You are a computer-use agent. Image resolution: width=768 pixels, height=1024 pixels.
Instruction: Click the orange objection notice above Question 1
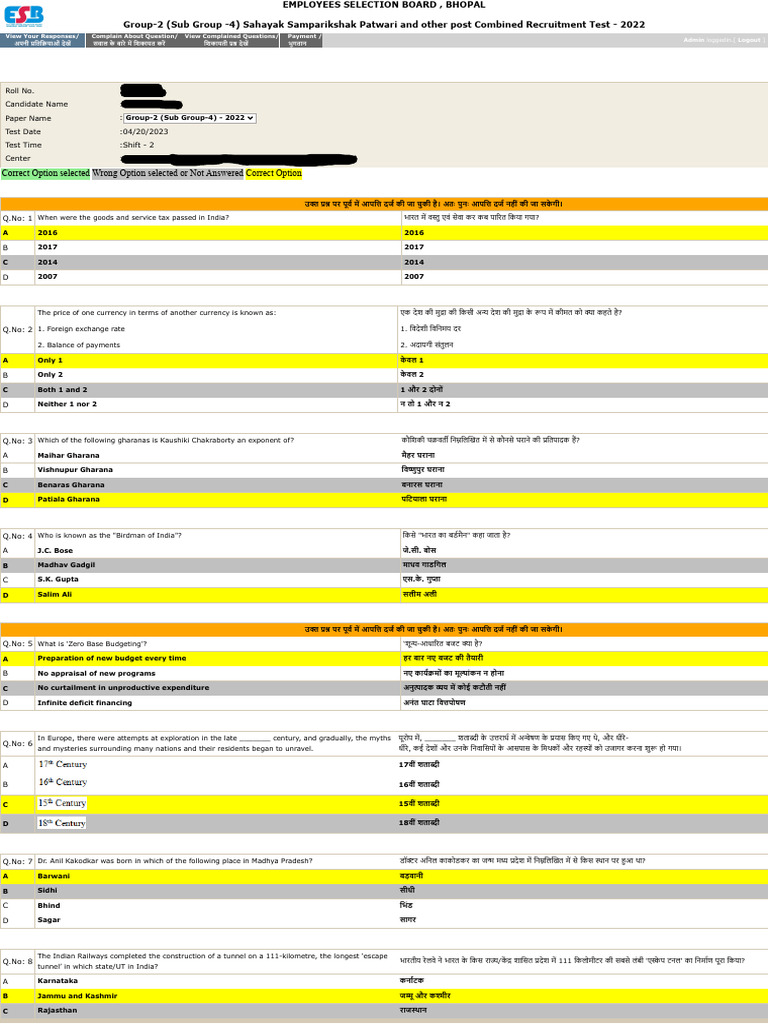coord(384,204)
